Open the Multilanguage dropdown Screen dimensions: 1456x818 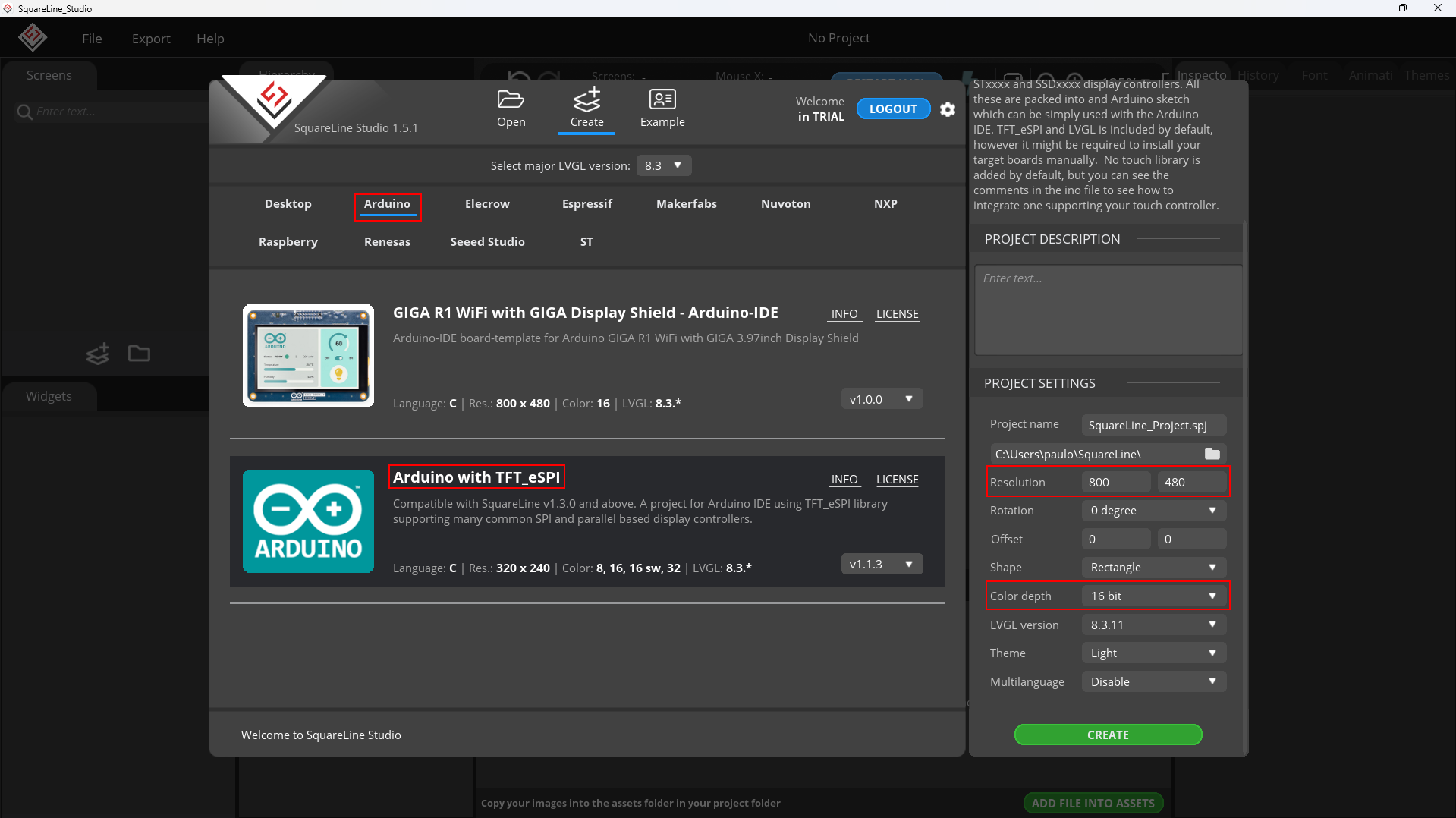[x=1153, y=681]
